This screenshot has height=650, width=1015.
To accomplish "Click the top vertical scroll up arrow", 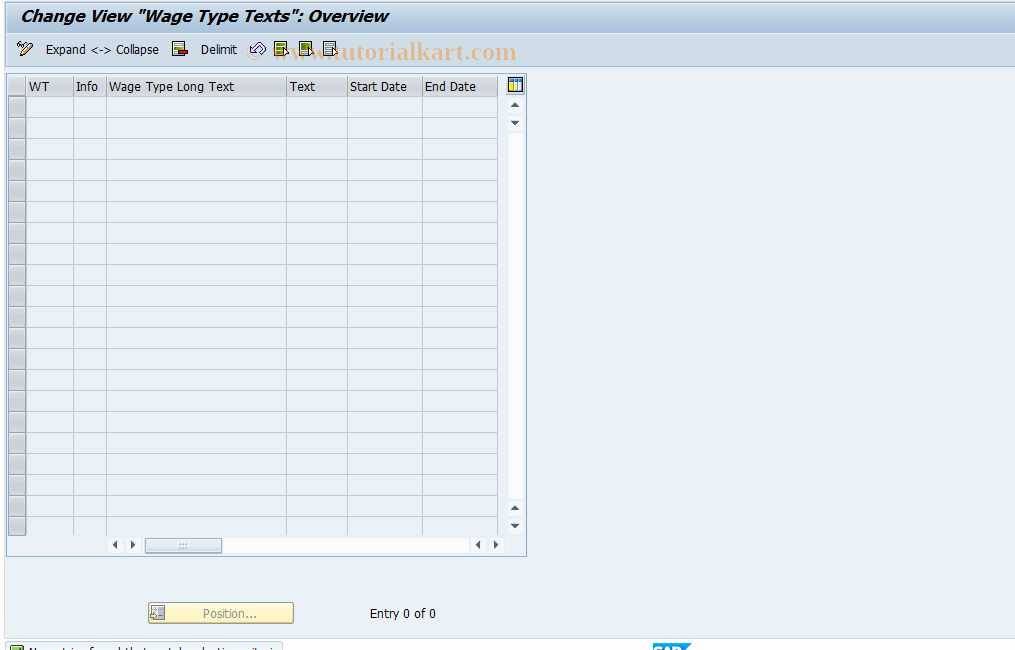I will click(x=515, y=105).
